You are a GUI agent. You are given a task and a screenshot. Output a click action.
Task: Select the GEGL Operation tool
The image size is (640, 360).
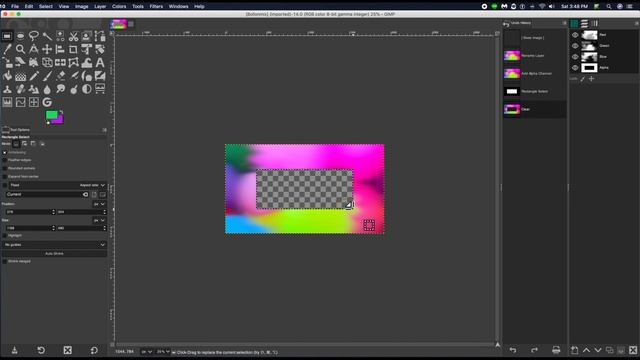[x=47, y=102]
